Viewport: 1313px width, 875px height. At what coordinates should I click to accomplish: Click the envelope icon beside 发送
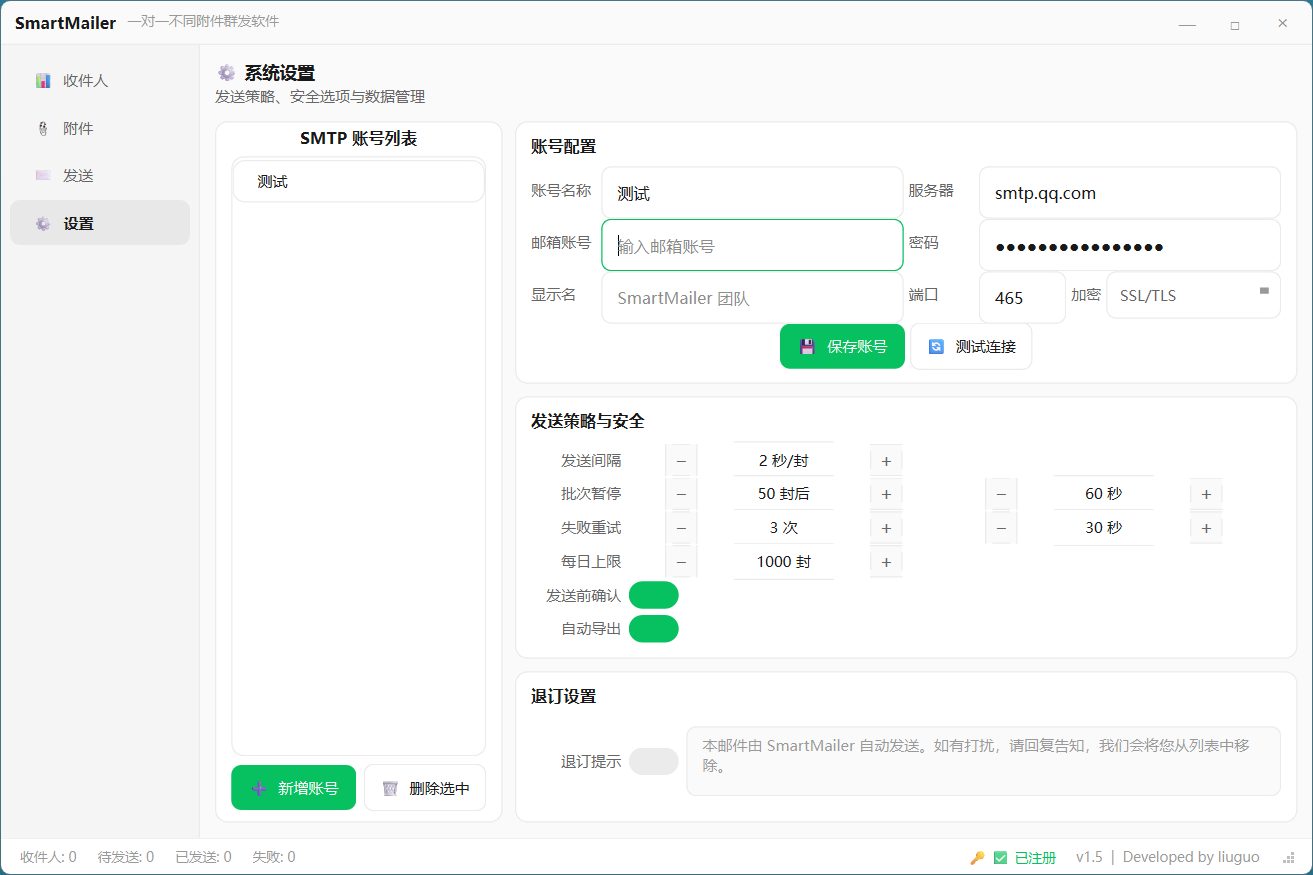tap(43, 175)
